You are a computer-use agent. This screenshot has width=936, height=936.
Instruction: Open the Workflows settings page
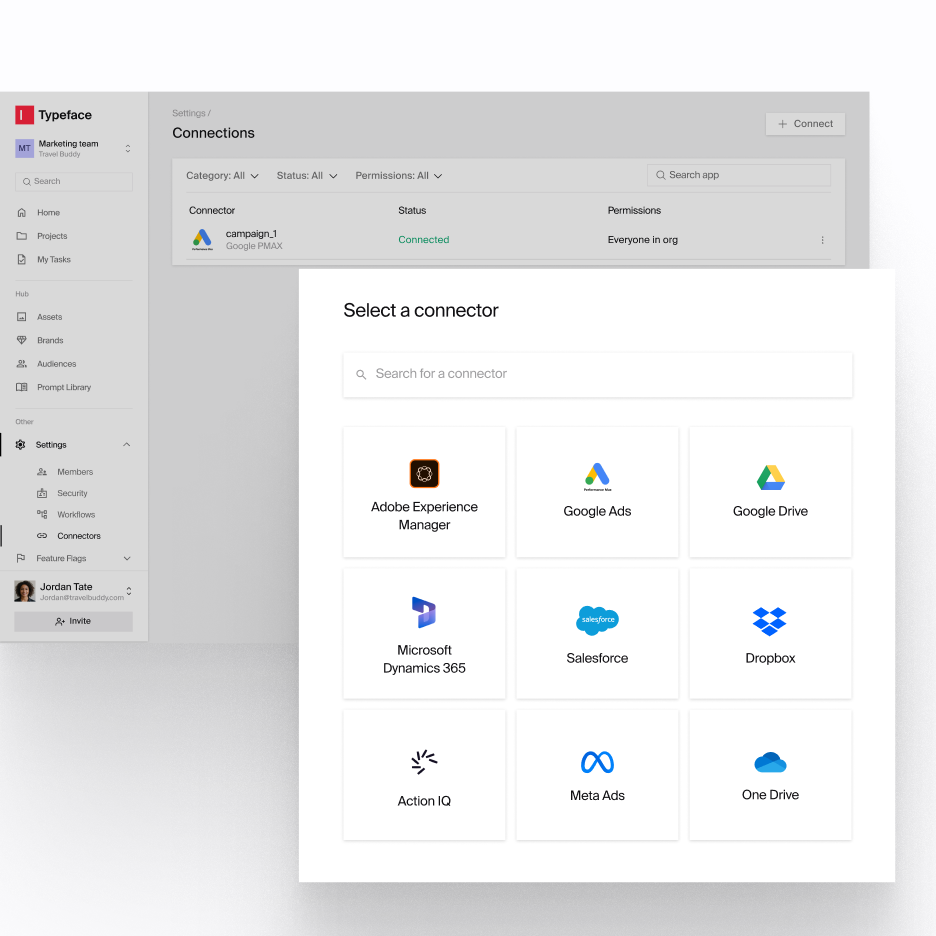point(76,514)
